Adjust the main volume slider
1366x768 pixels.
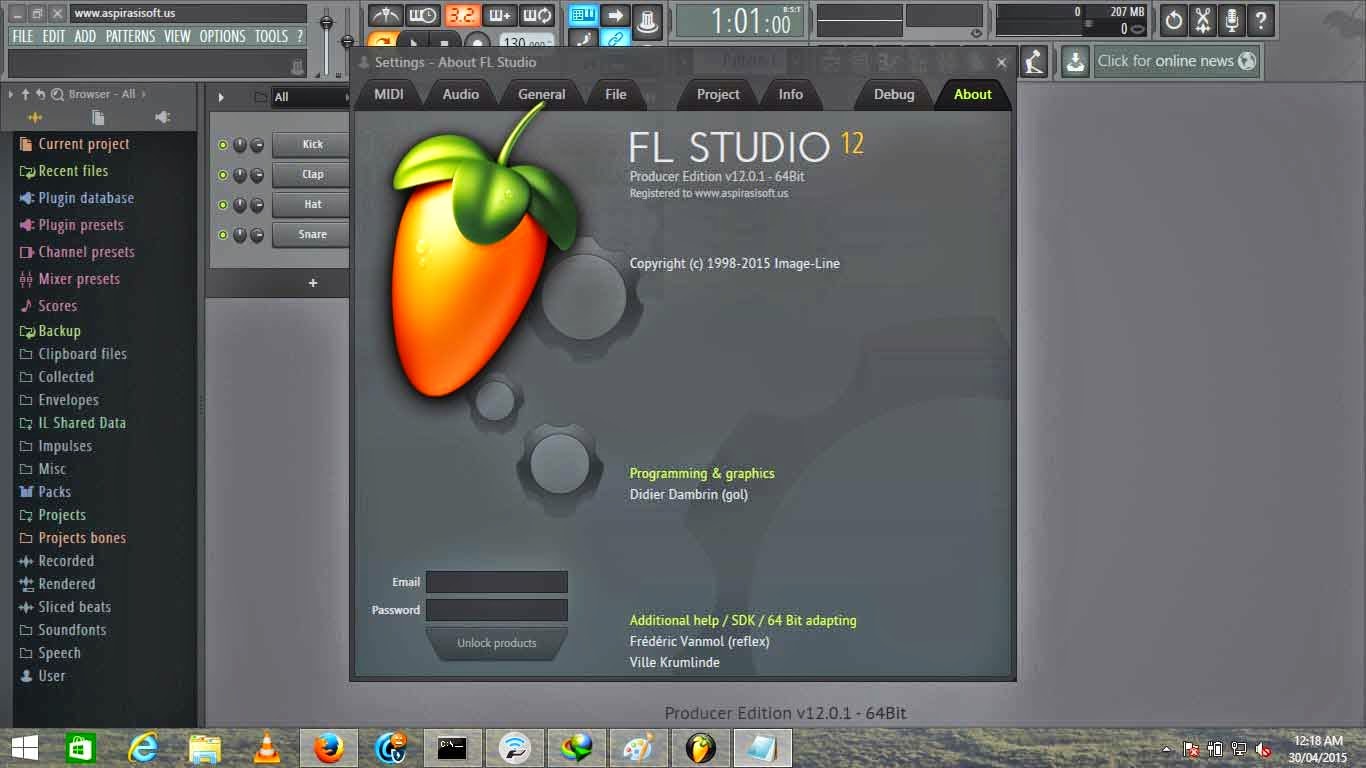326,40
